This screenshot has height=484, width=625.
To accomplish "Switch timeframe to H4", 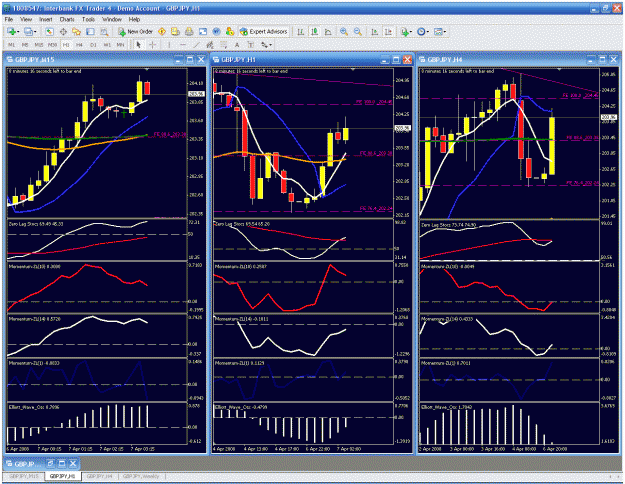I will click(79, 45).
